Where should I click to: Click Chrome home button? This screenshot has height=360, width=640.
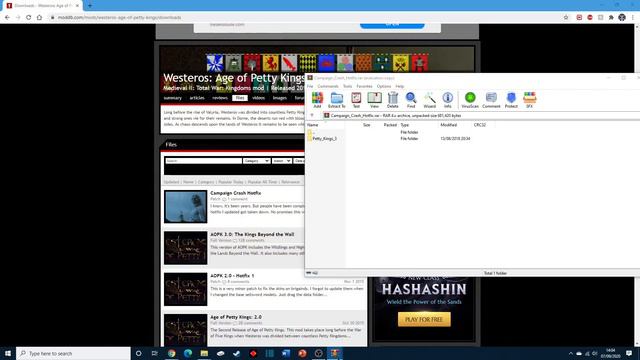click(x=39, y=18)
